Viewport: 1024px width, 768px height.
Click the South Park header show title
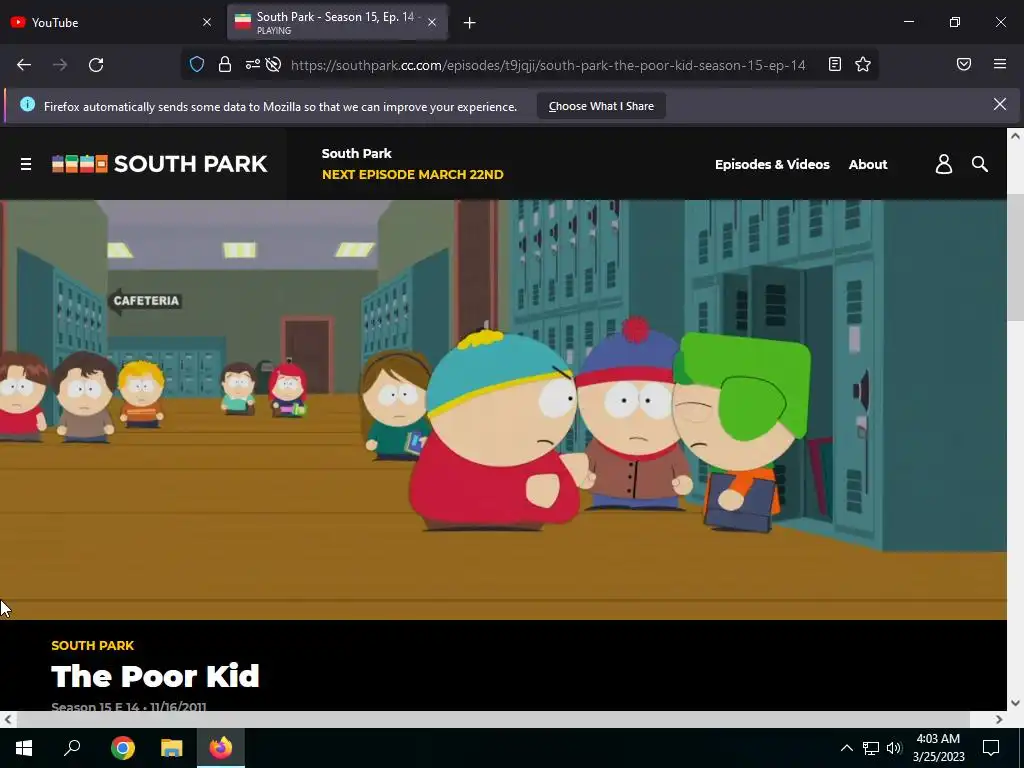[357, 153]
